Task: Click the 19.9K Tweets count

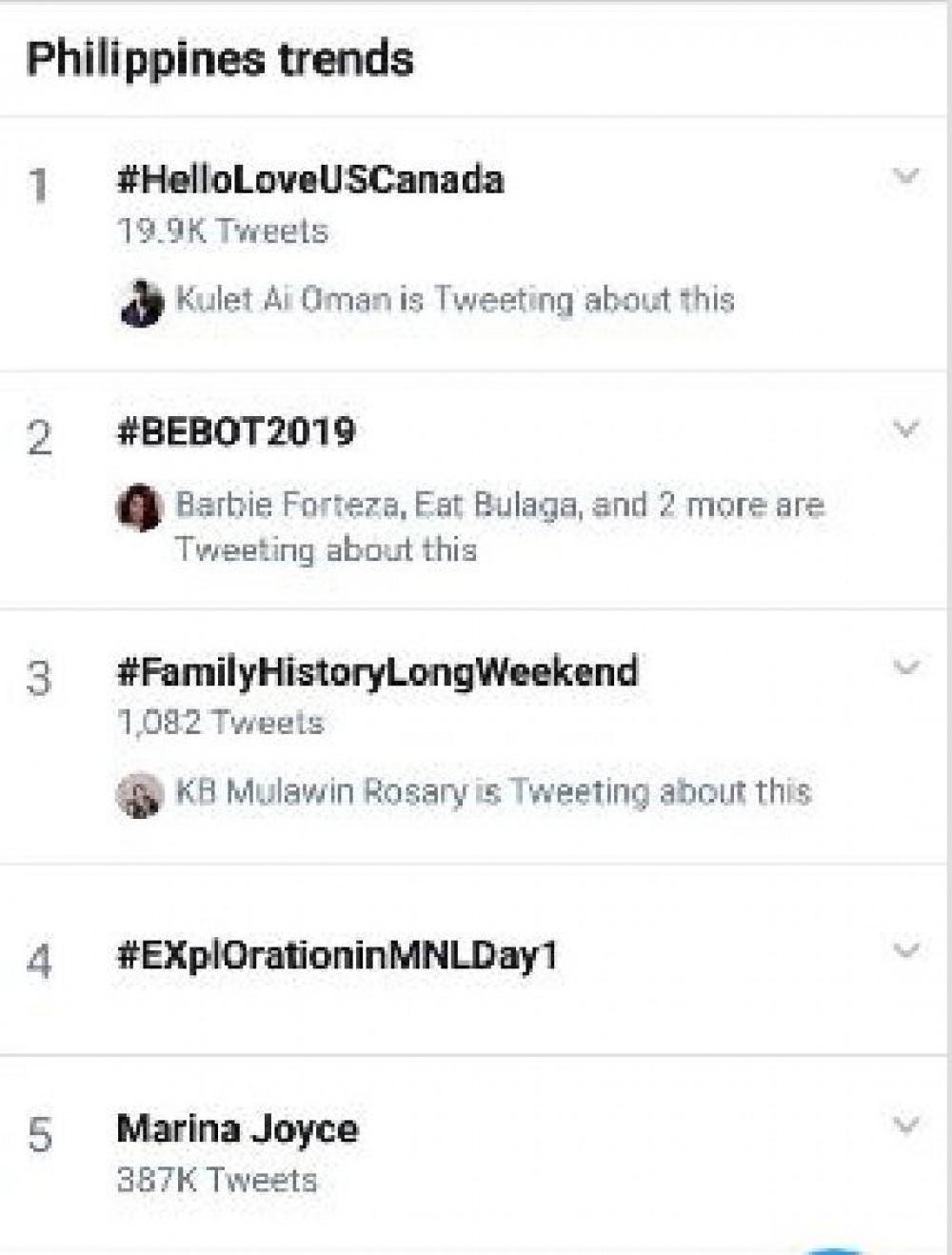Action: [x=223, y=231]
